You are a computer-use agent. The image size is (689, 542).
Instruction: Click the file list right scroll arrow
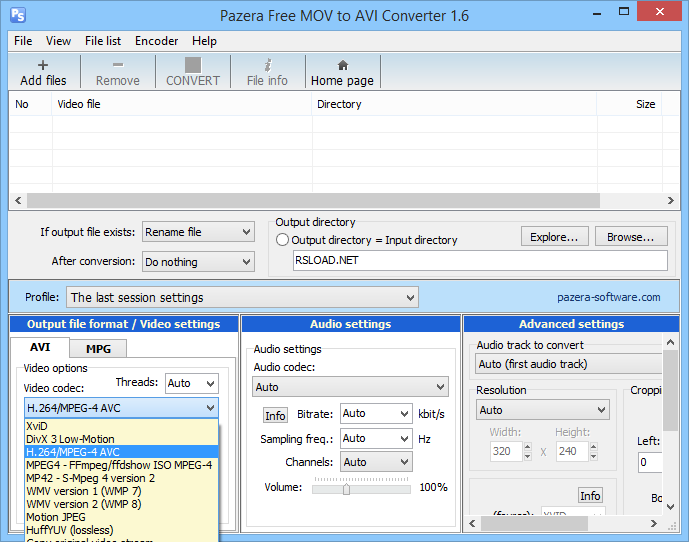point(671,200)
